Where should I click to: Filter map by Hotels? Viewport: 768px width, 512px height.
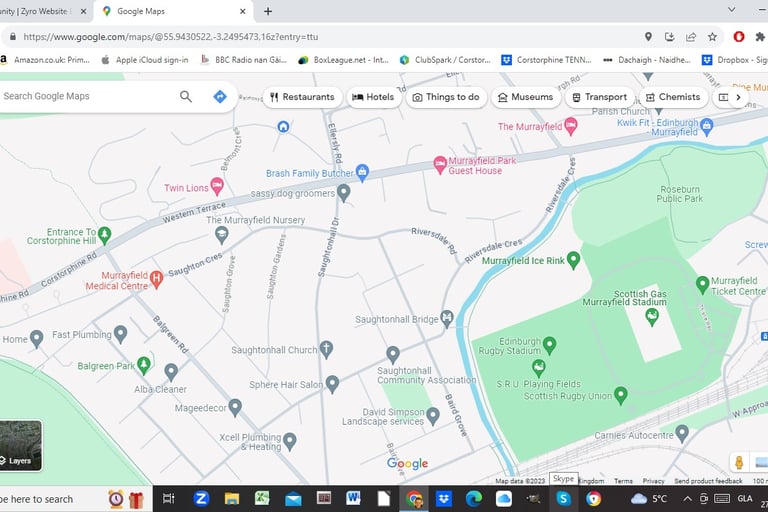click(x=374, y=97)
